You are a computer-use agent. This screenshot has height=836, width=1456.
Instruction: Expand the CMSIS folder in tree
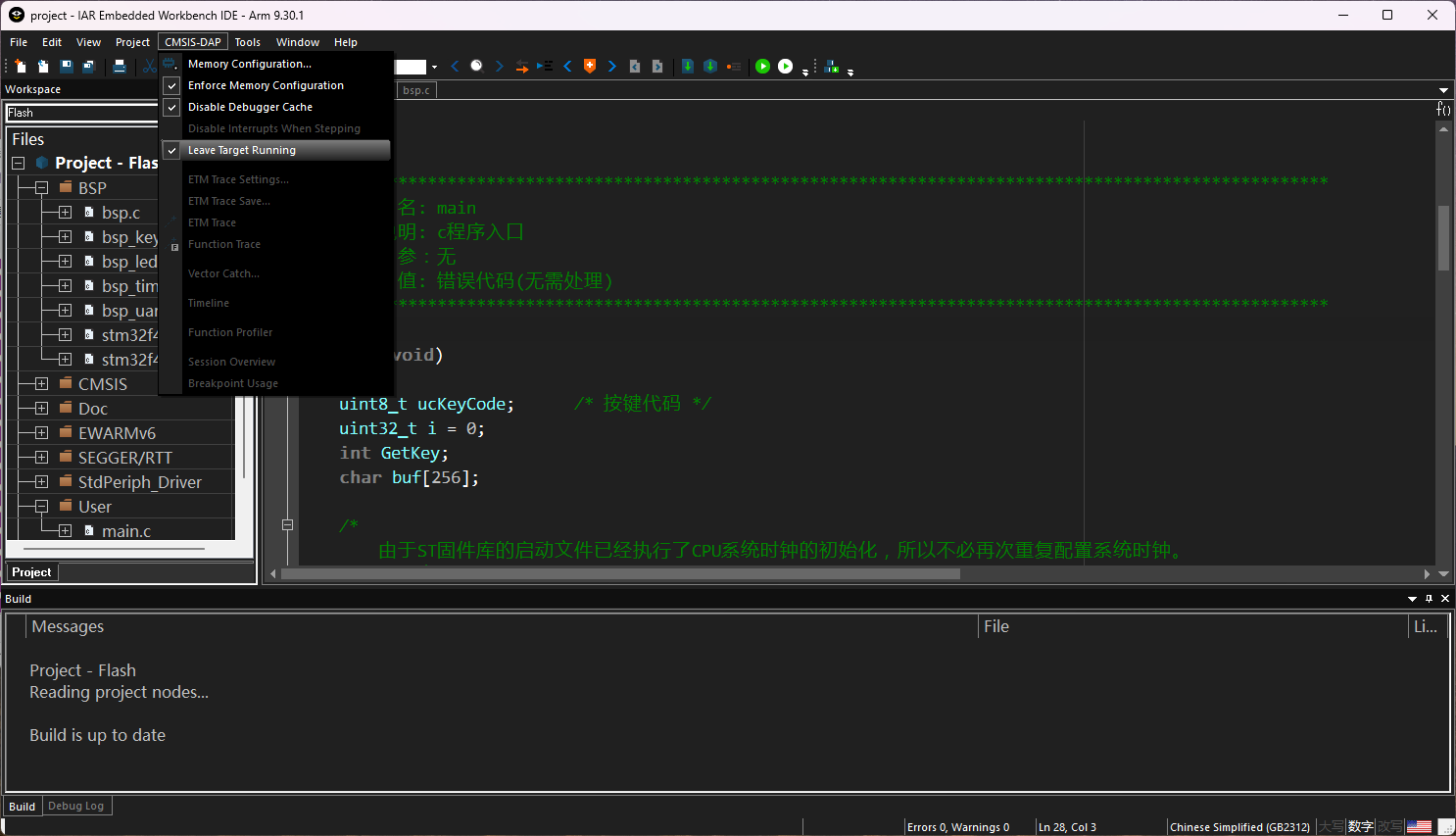click(41, 384)
